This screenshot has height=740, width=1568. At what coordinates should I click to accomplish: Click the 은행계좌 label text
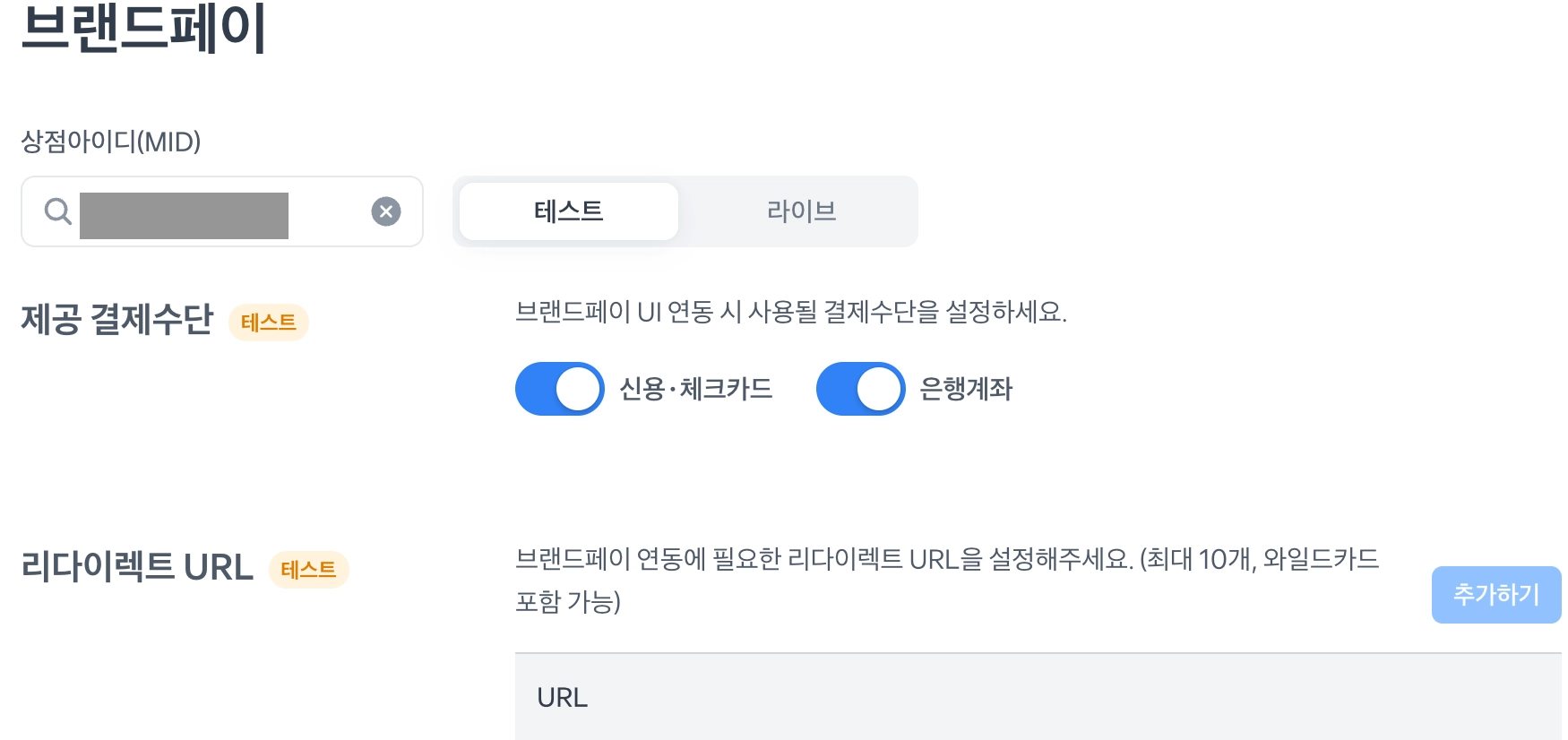click(966, 389)
